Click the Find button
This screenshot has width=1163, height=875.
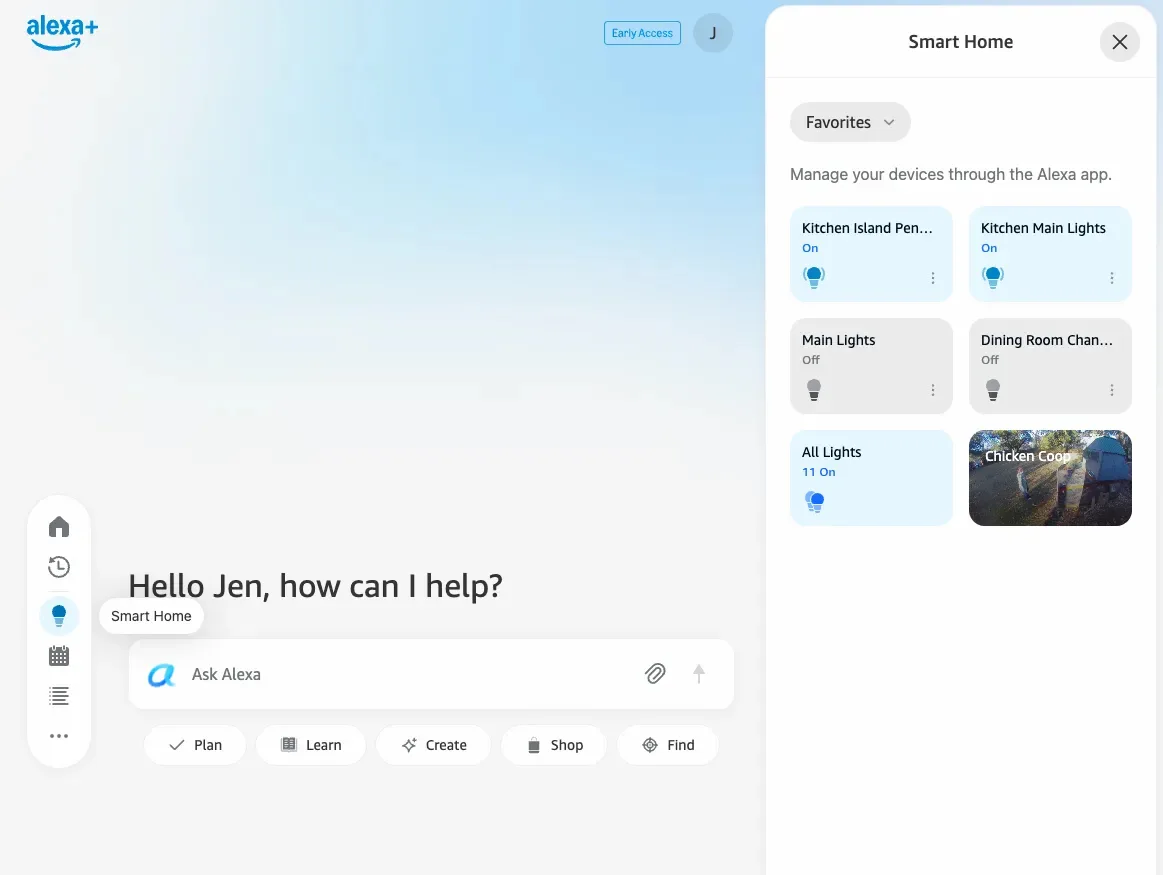[667, 744]
